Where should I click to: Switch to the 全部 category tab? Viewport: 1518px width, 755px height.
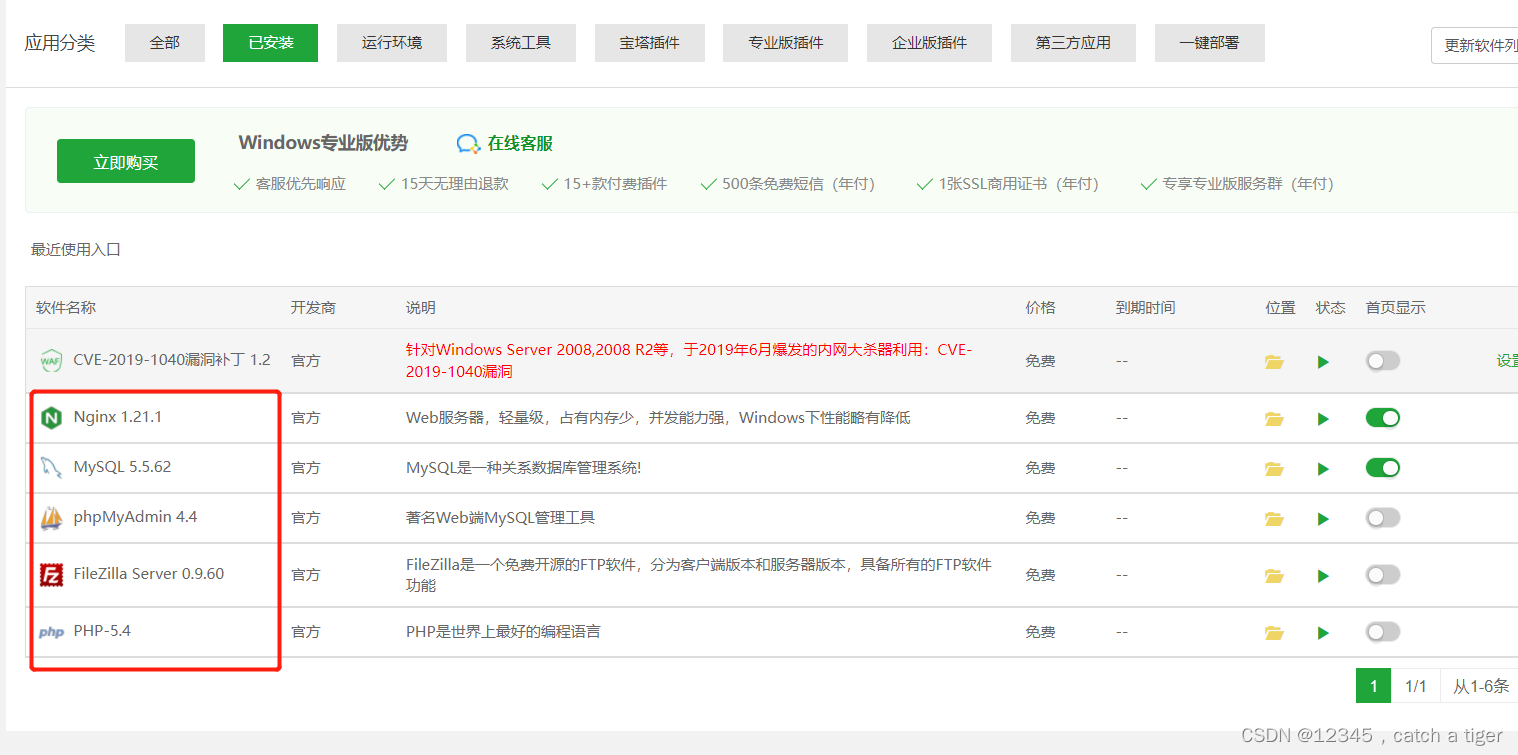(165, 43)
